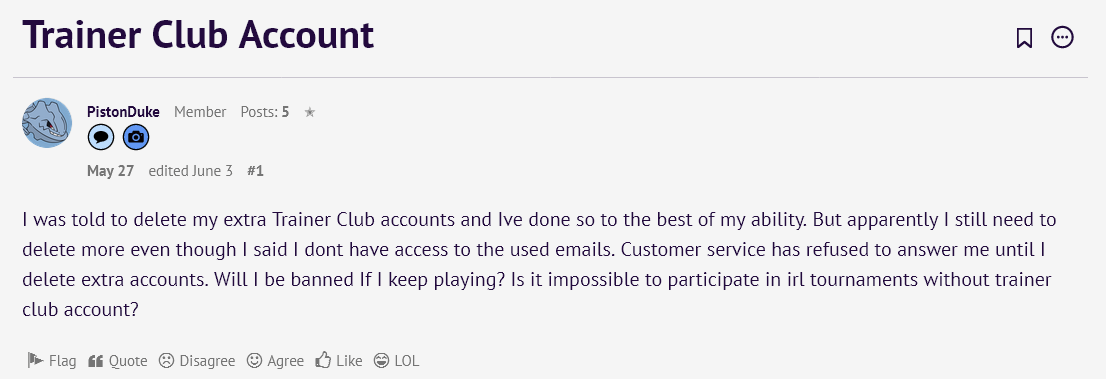This screenshot has width=1106, height=379.
Task: Click the quotation marks icon
Action: (x=96, y=361)
